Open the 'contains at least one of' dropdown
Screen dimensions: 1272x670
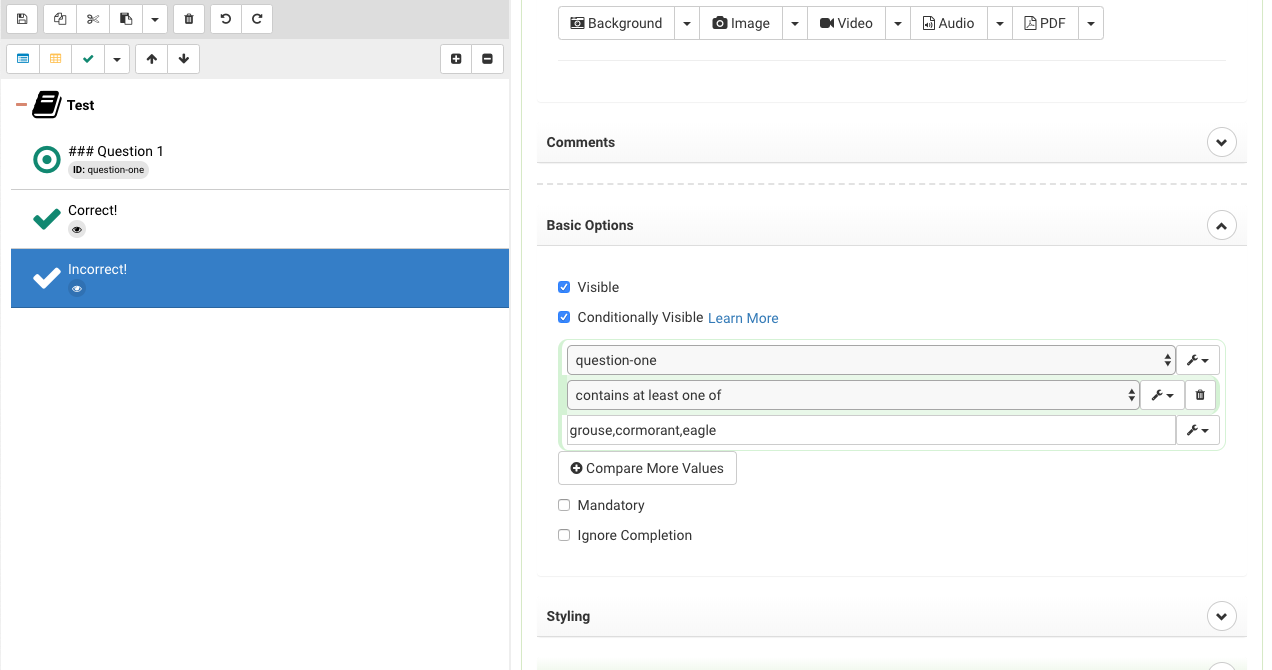[x=852, y=395]
